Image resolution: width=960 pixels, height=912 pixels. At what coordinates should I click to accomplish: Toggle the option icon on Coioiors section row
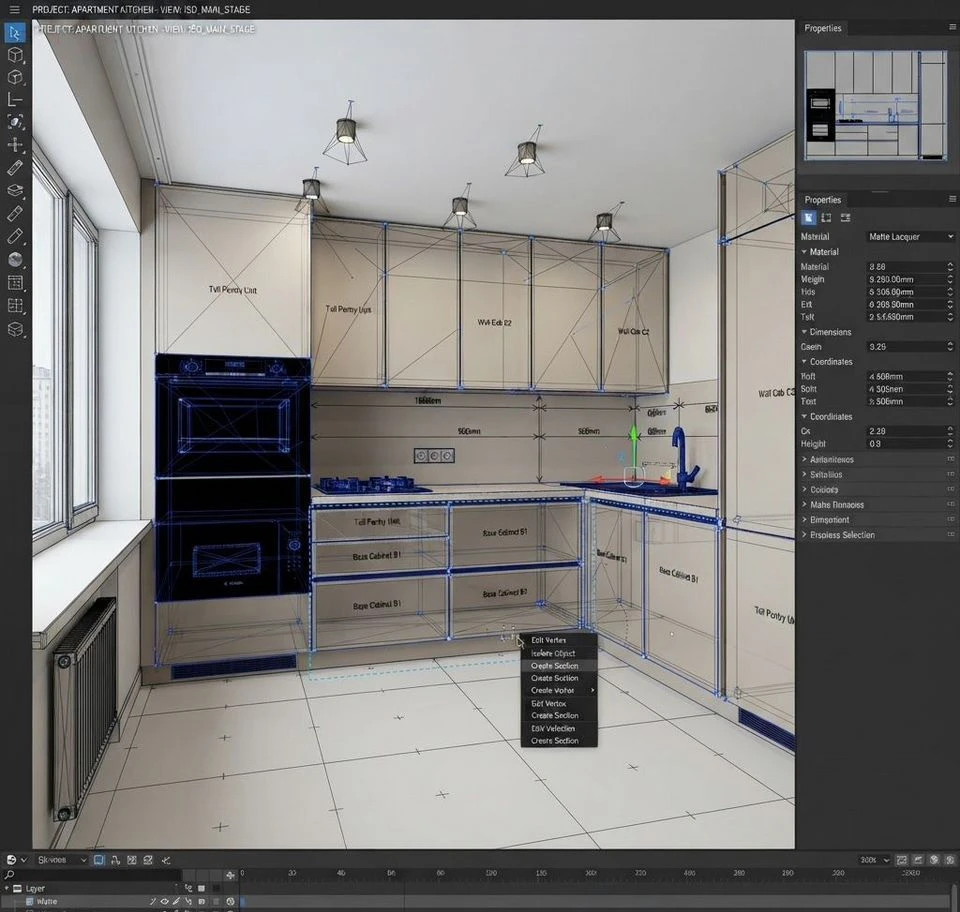(951, 490)
